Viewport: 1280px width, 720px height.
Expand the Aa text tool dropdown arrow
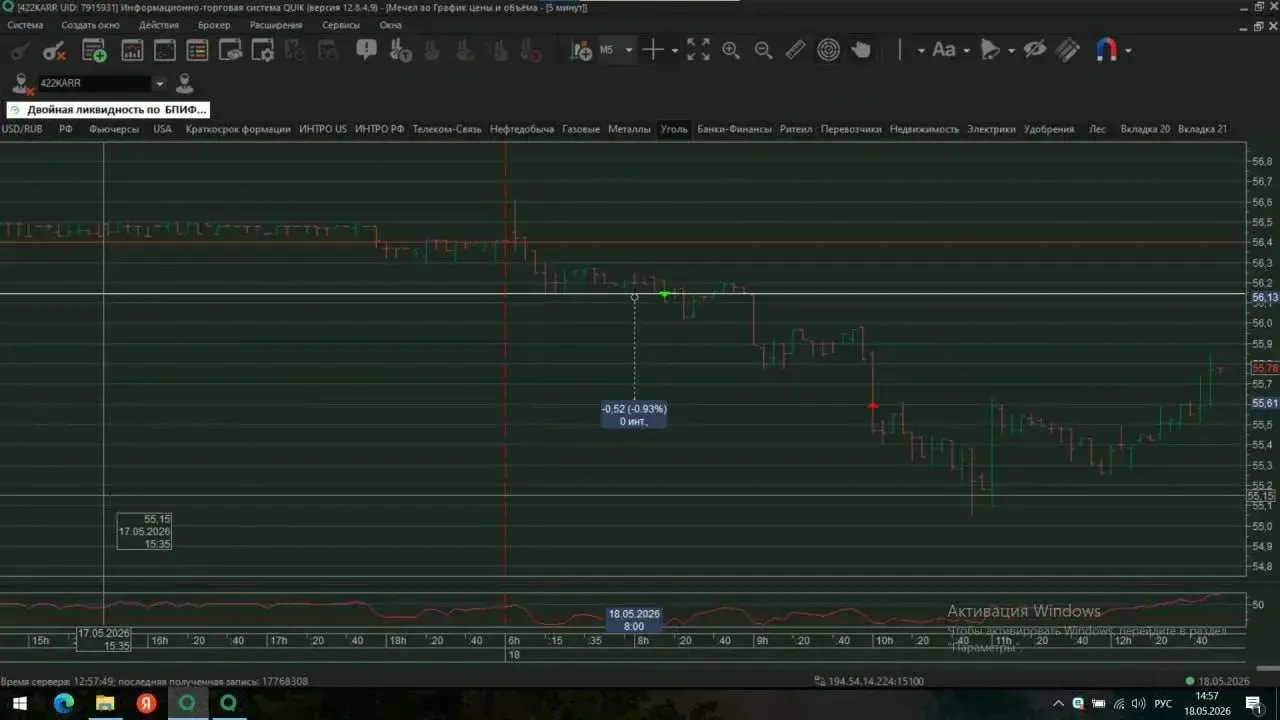[x=966, y=51]
